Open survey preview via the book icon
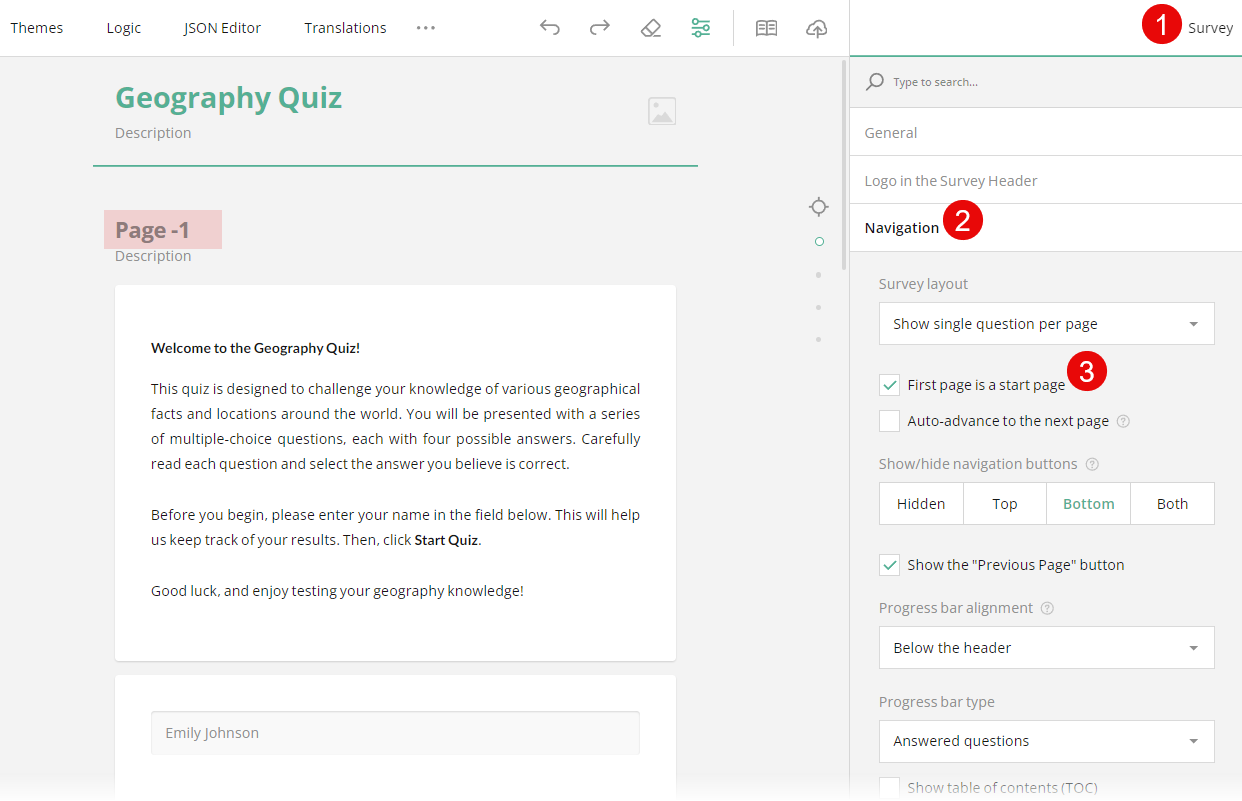Image resolution: width=1242 pixels, height=801 pixels. click(766, 27)
